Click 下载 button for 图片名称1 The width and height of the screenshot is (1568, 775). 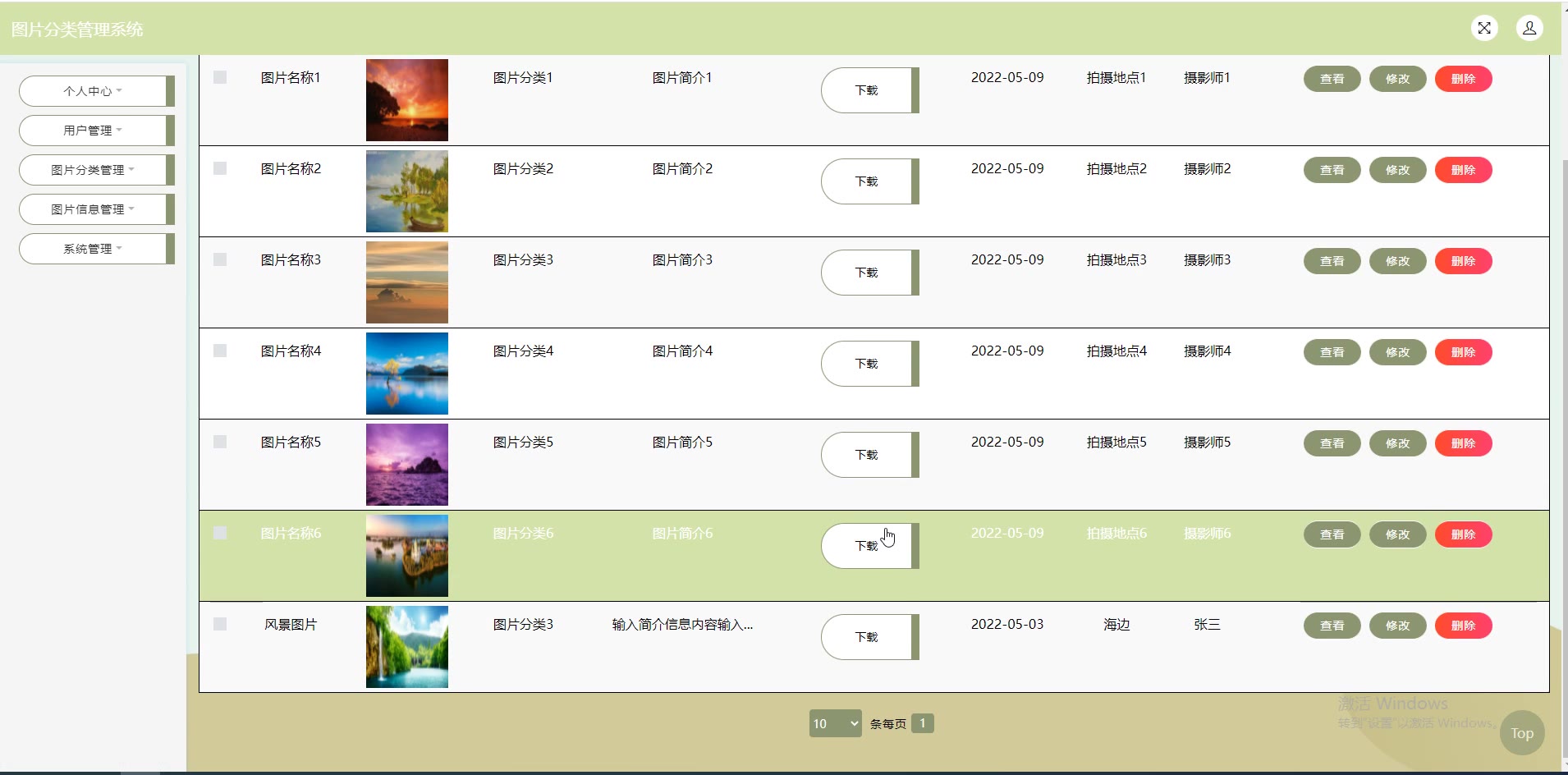(869, 90)
